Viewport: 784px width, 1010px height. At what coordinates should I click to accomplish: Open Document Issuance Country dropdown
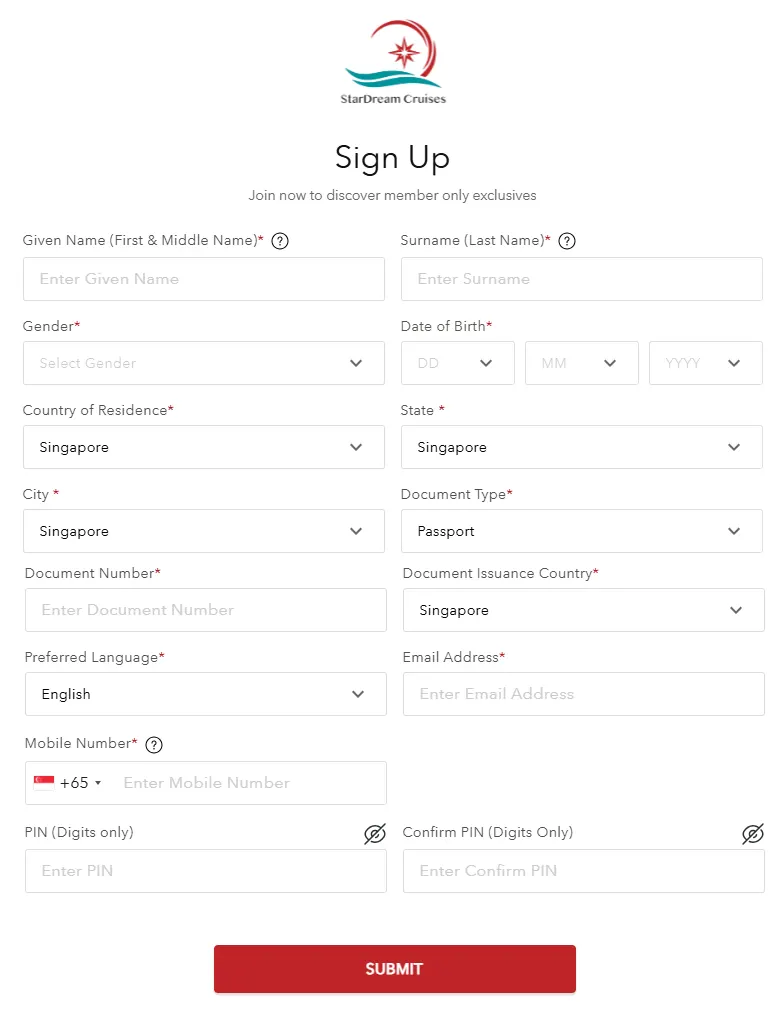coord(584,610)
